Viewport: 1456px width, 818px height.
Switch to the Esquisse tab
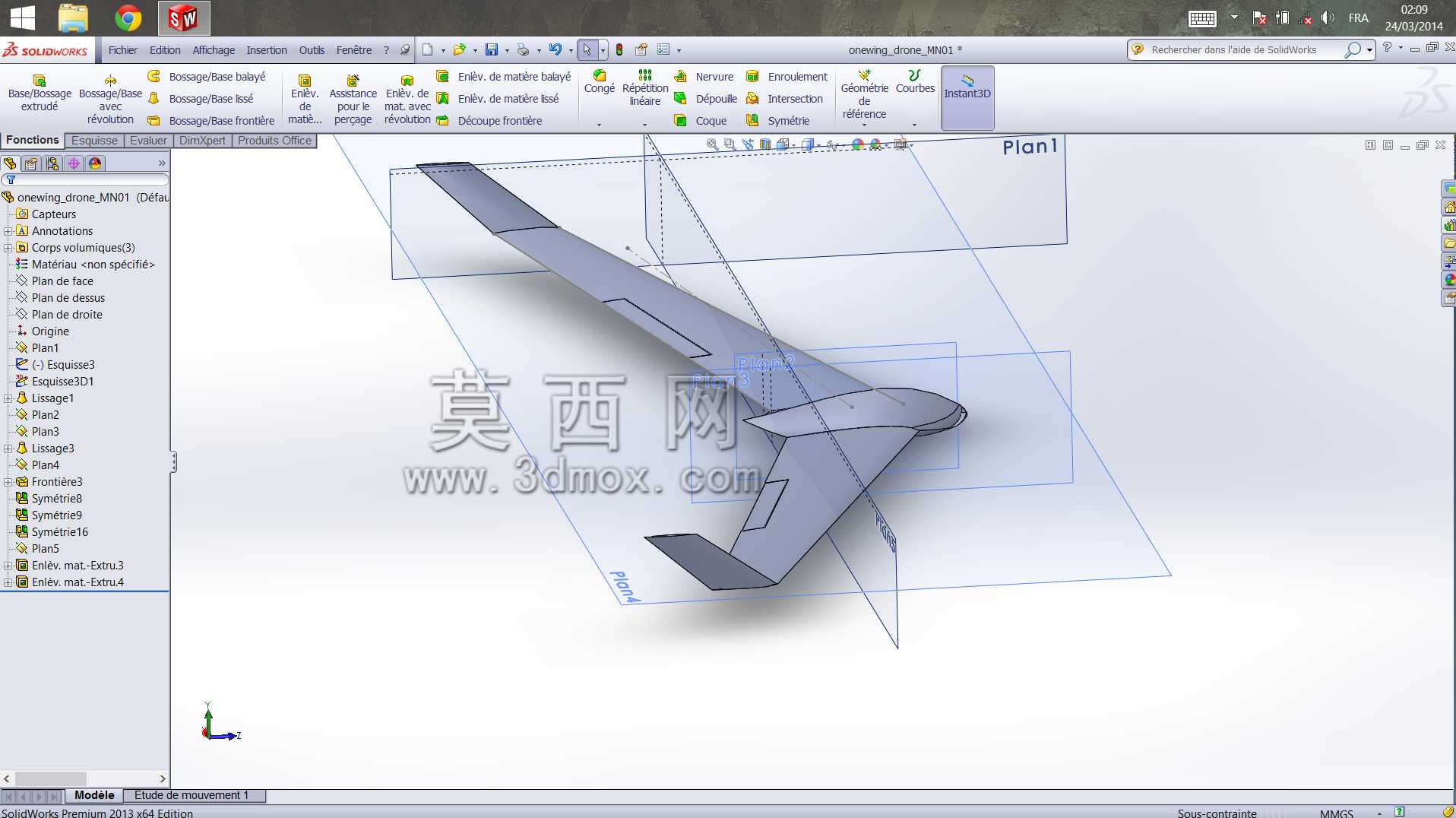[x=94, y=141]
